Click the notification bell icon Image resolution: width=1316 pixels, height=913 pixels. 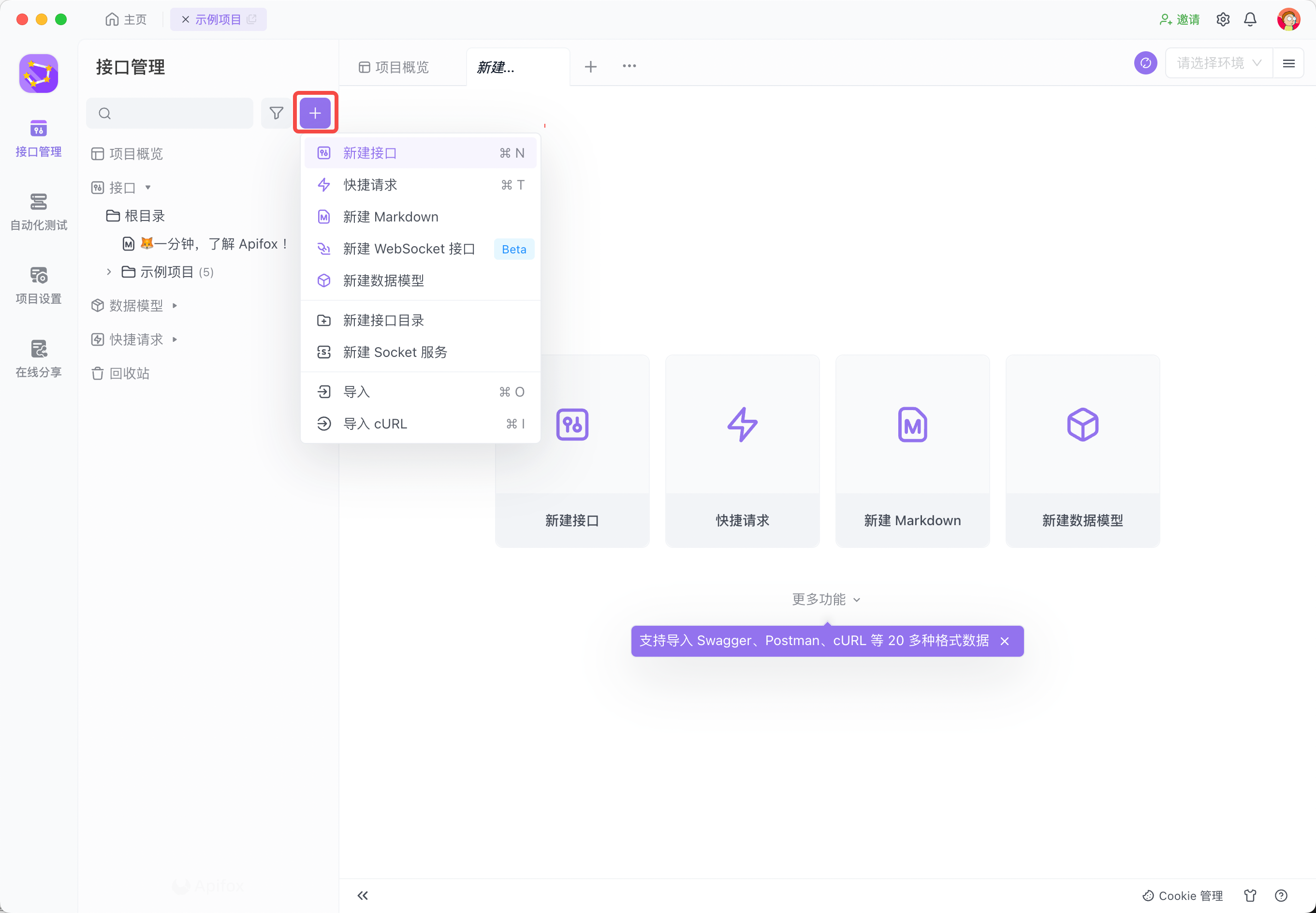(x=1250, y=19)
